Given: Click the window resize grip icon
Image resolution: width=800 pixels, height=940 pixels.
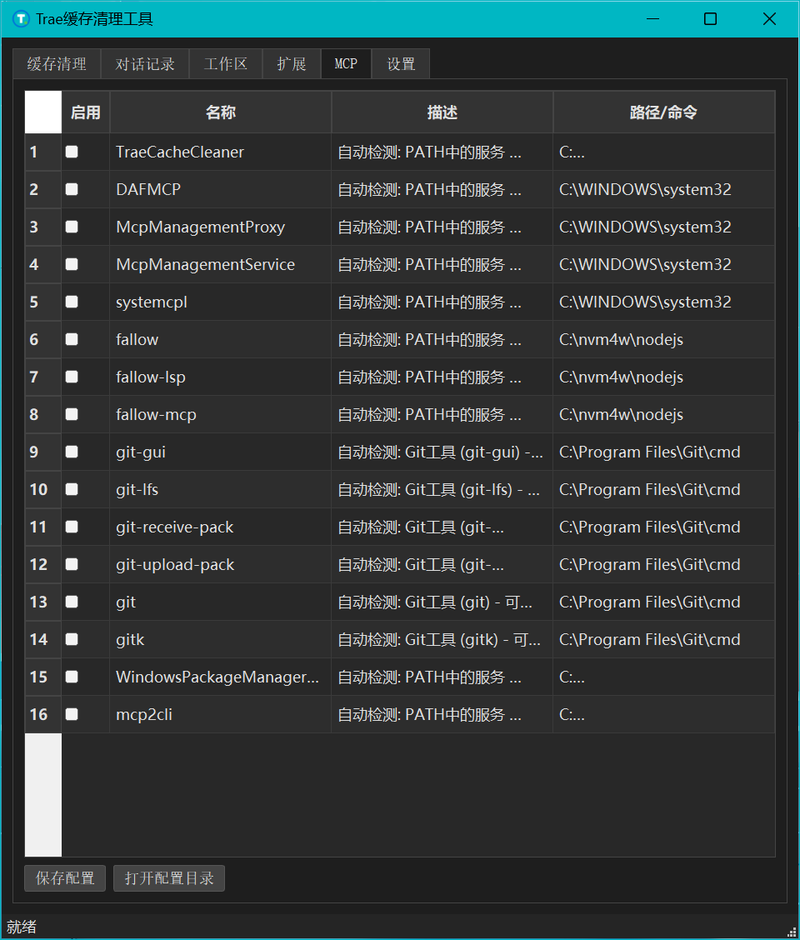Looking at the screenshot, I should point(792,931).
